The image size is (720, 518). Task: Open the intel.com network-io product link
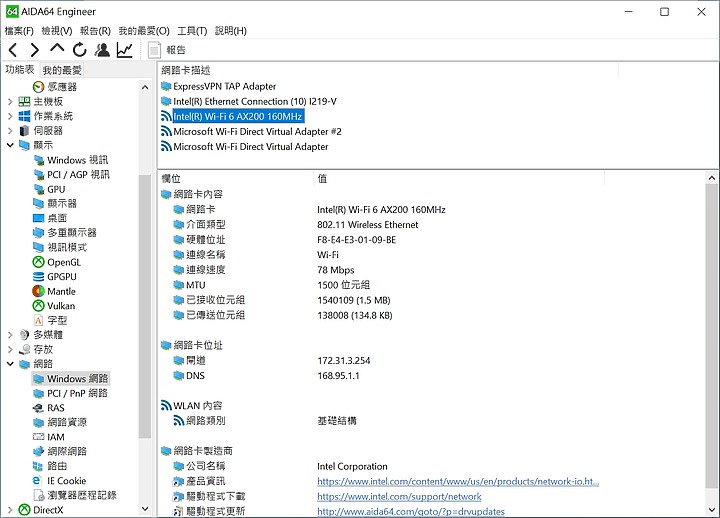pos(458,481)
